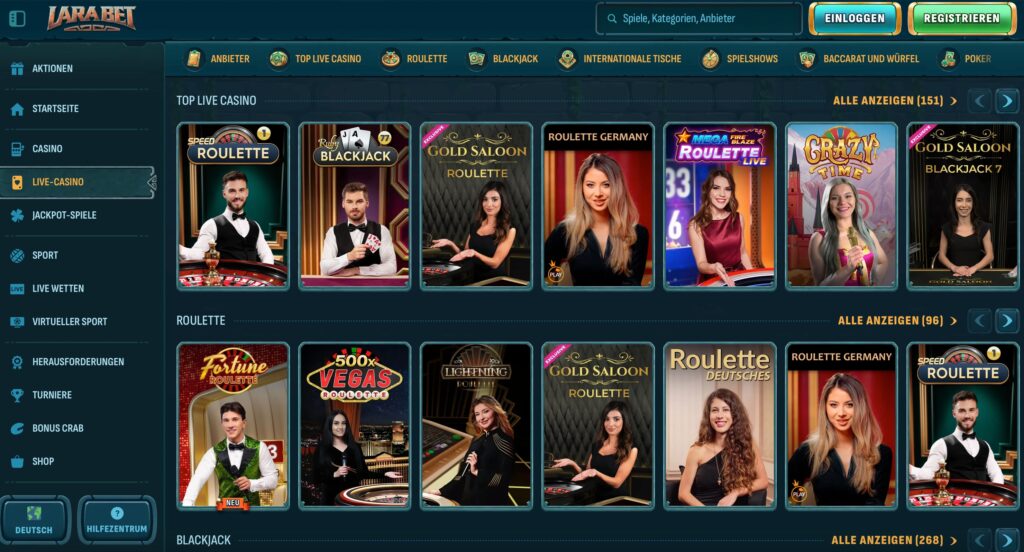Image resolution: width=1024 pixels, height=552 pixels.
Task: Go to Startseite using the home icon
Action: [17, 109]
